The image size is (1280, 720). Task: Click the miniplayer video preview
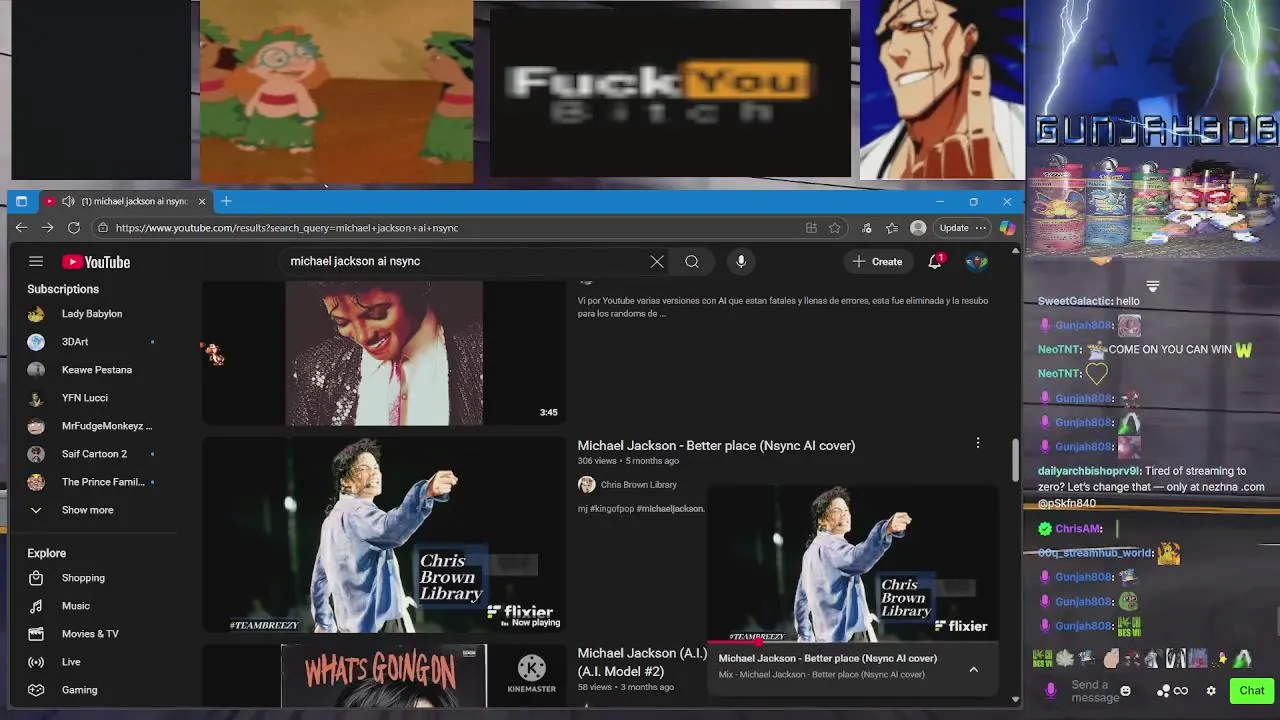click(853, 563)
